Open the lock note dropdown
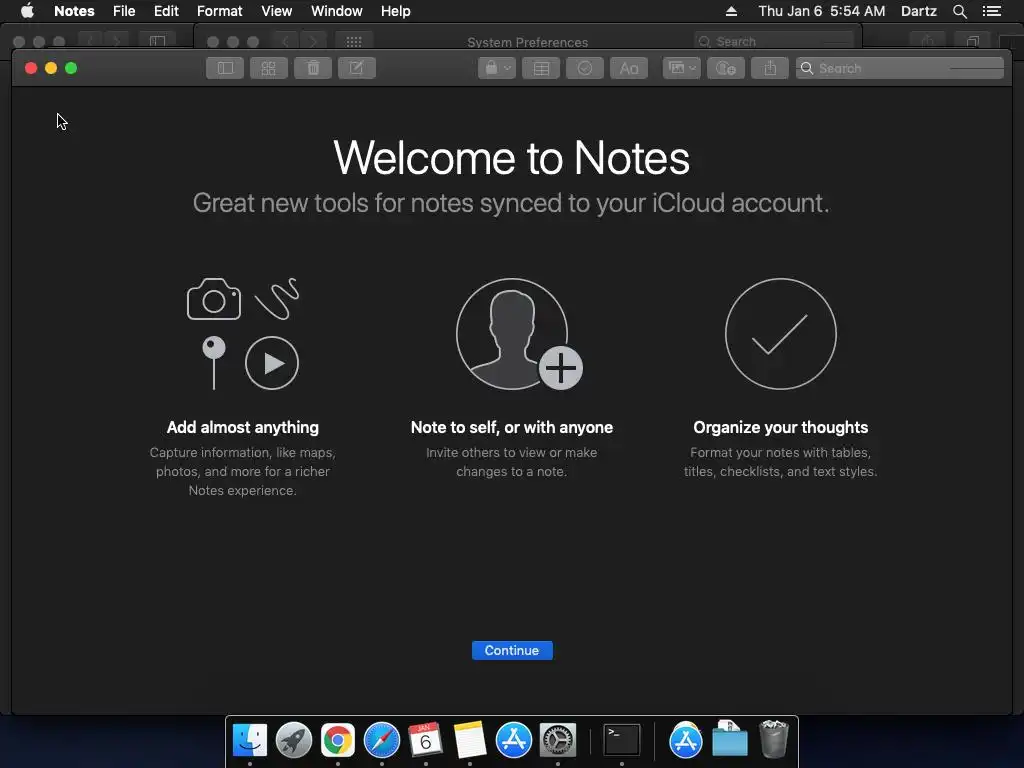This screenshot has width=1024, height=768. pyautogui.click(x=497, y=68)
